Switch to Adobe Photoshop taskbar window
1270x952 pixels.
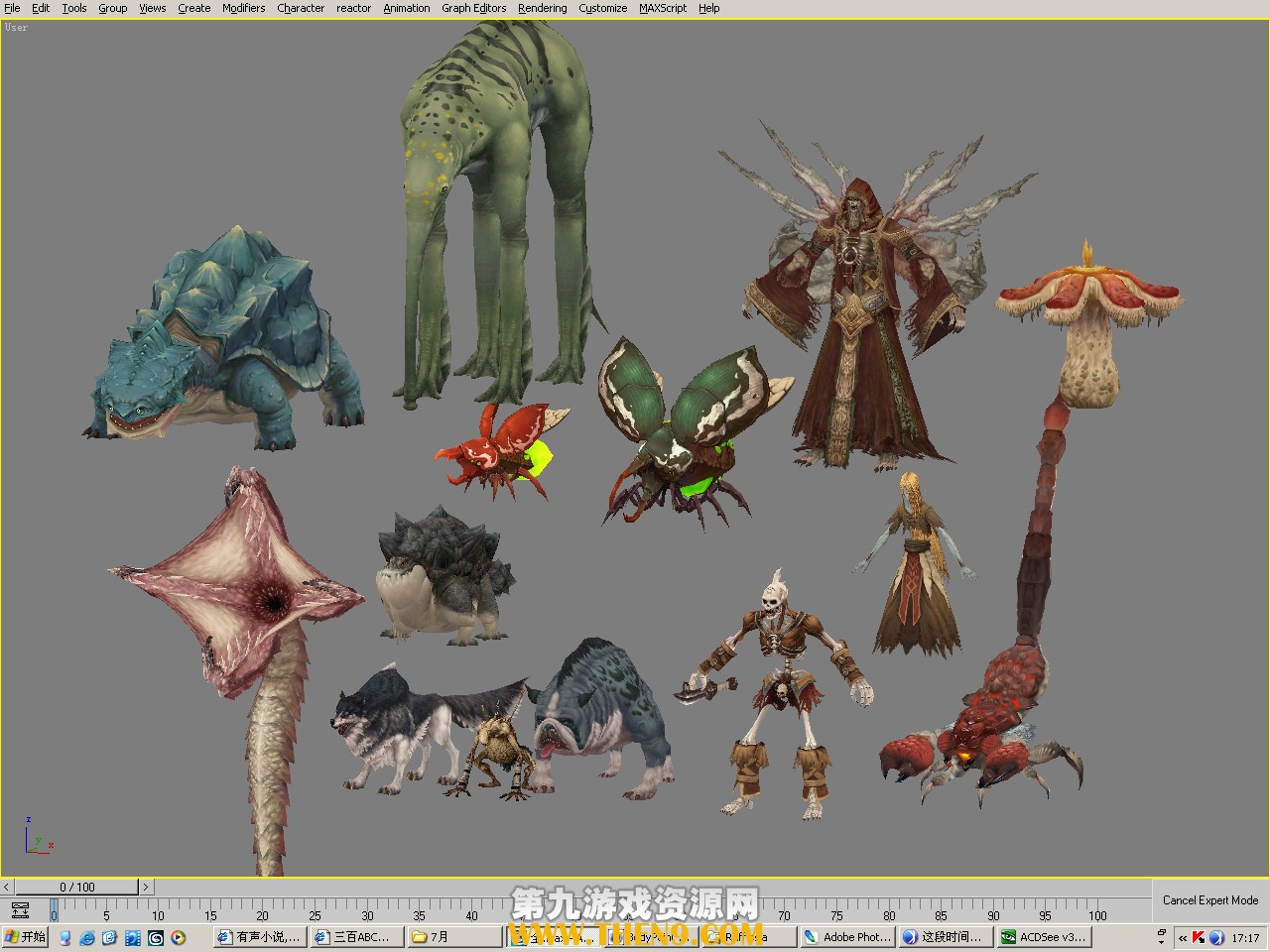[x=847, y=937]
